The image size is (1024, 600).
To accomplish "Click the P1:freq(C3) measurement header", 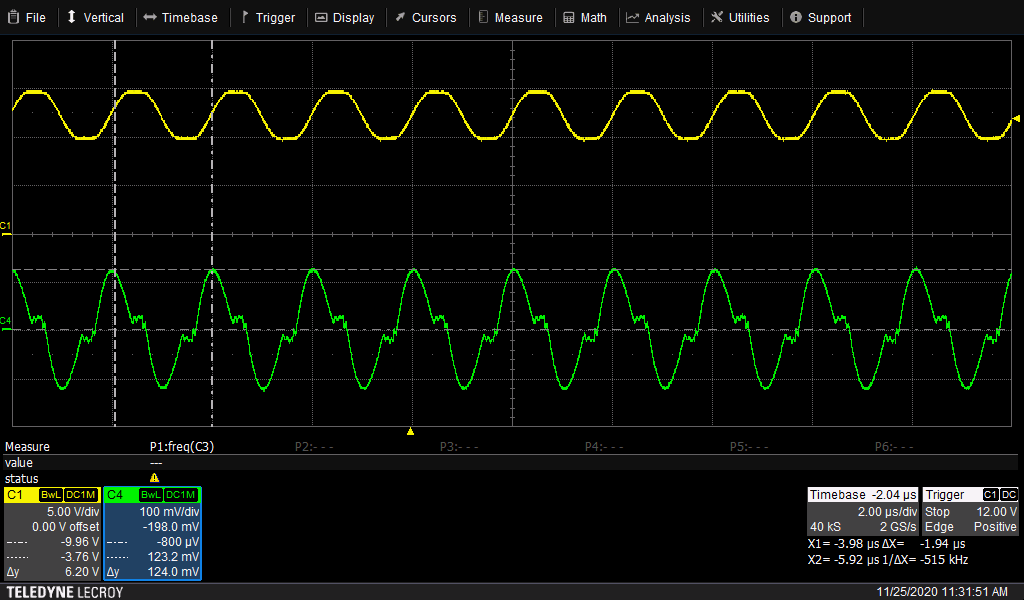I will click(182, 447).
